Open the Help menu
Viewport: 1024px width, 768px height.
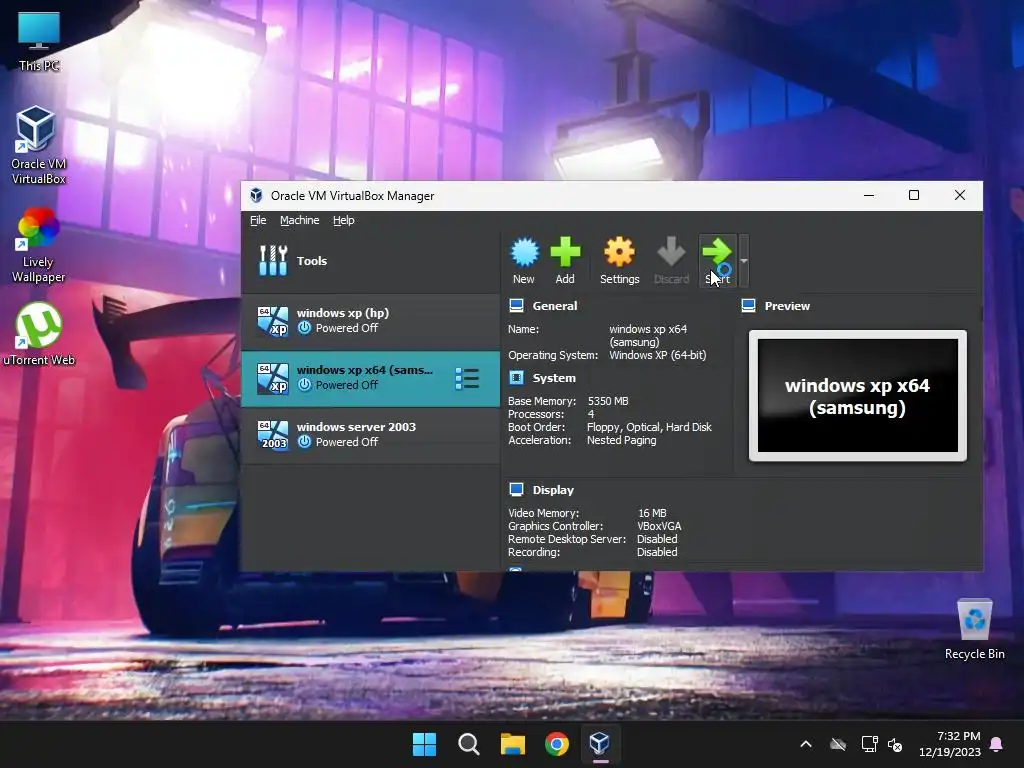344,220
